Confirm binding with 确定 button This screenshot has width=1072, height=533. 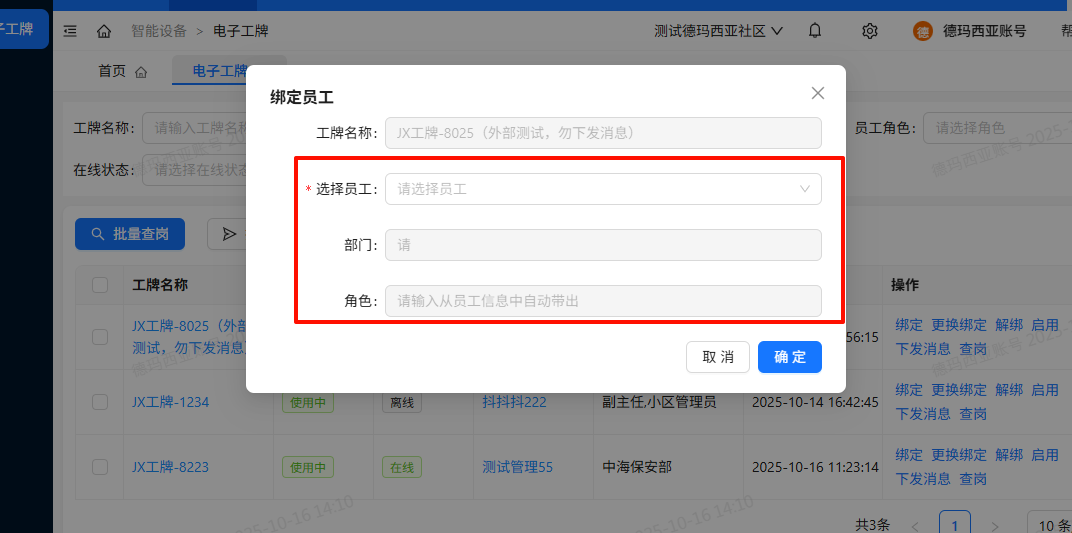tap(790, 357)
